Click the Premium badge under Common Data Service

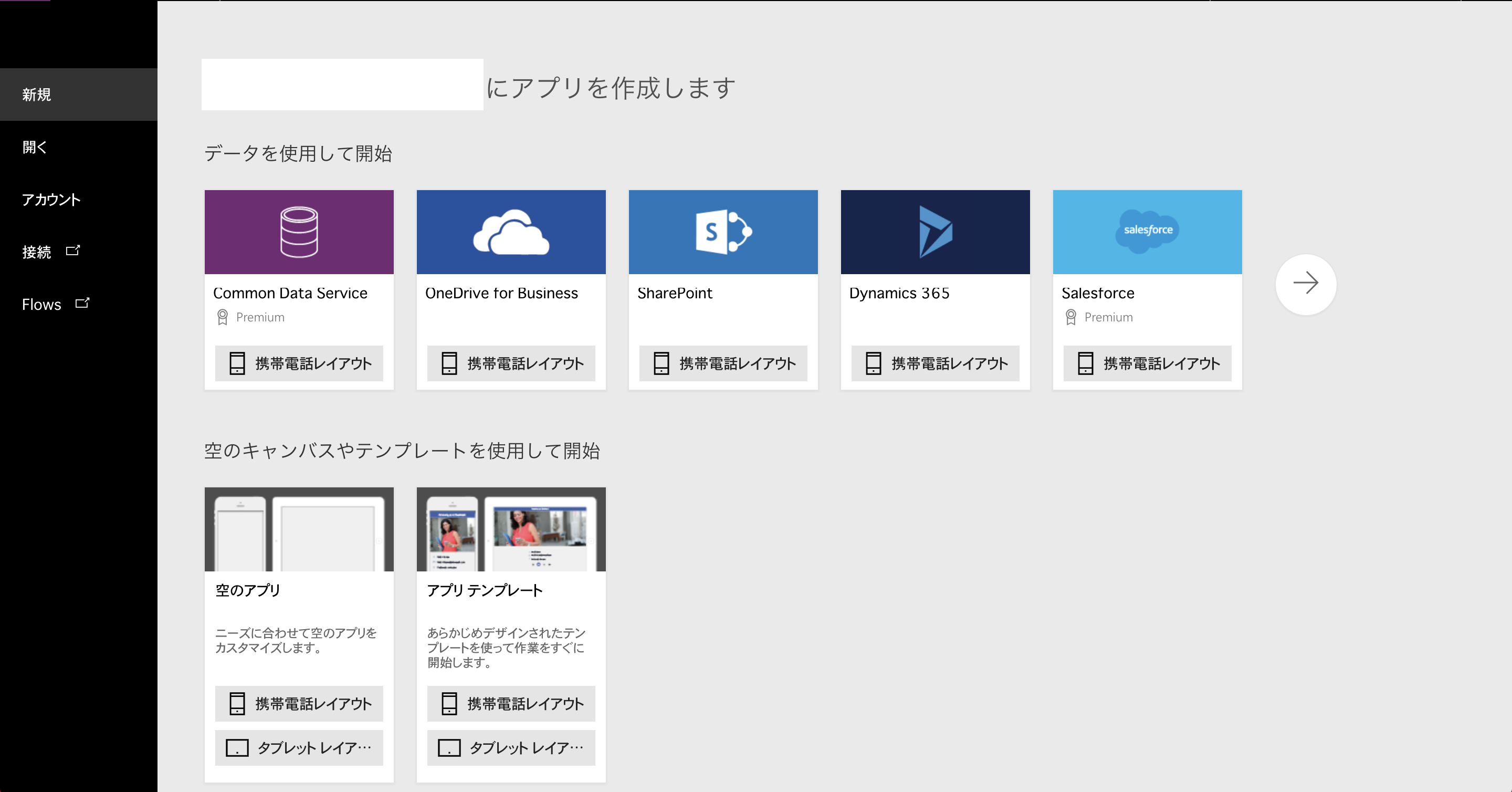[250, 317]
